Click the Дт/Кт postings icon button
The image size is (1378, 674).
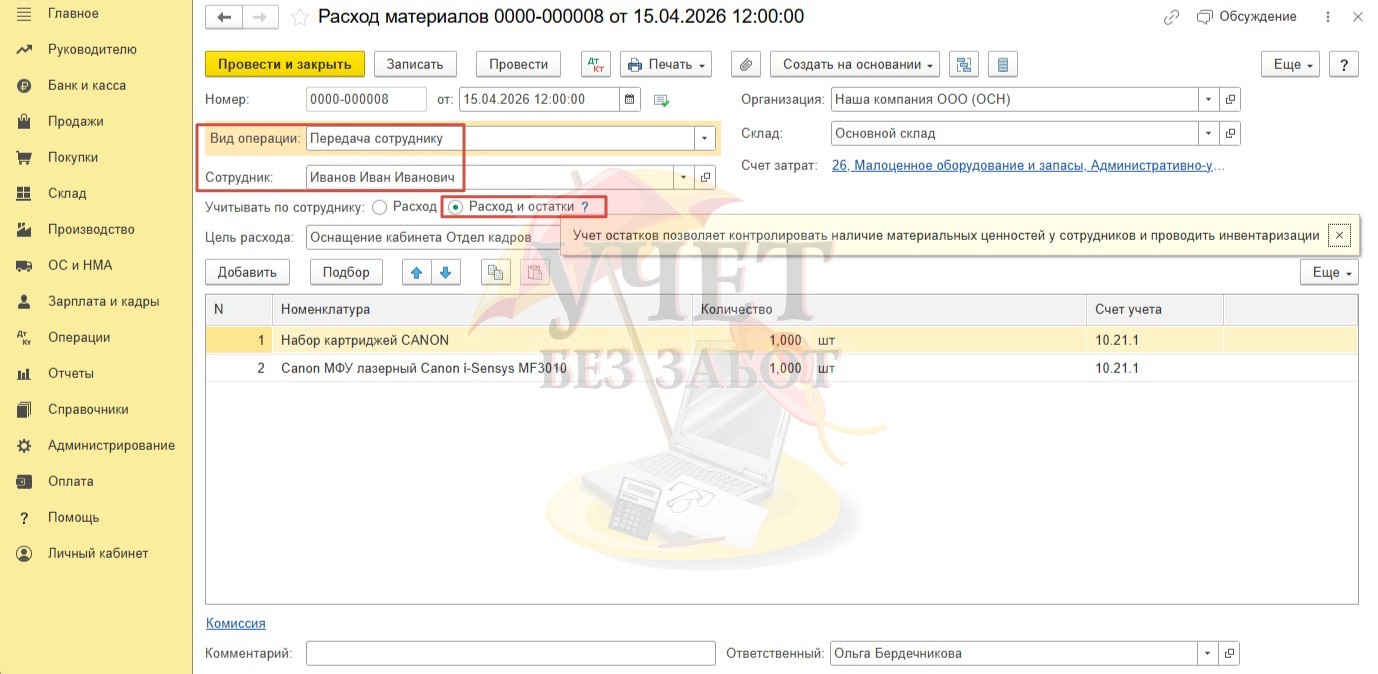[x=595, y=64]
